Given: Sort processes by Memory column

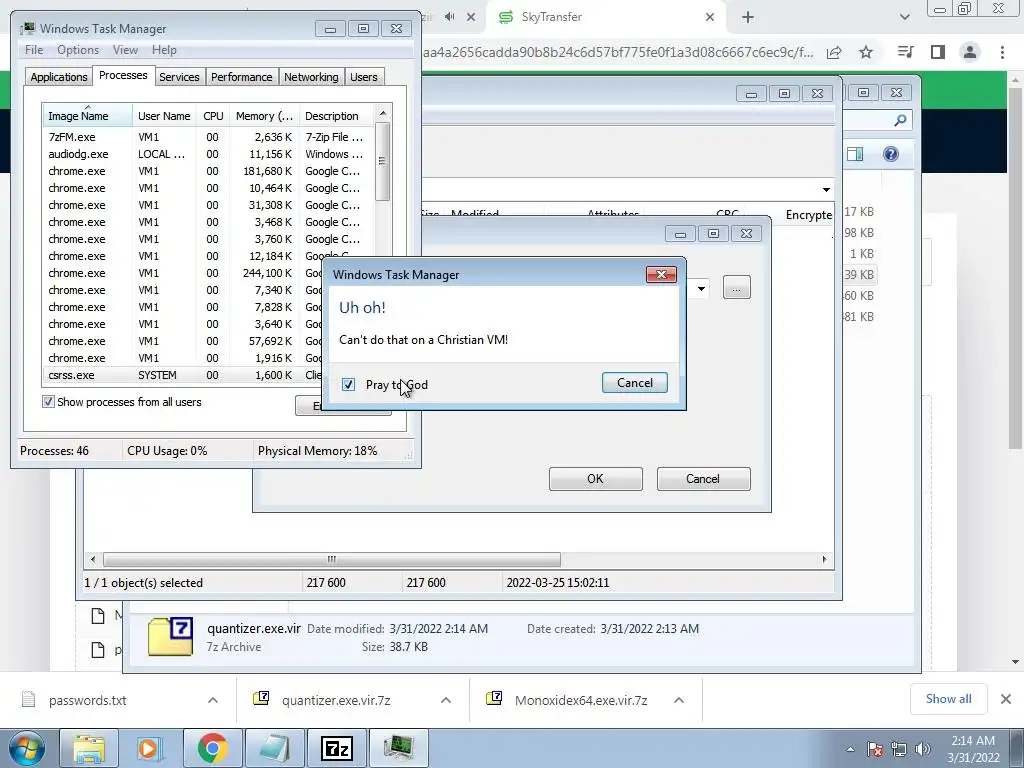Looking at the screenshot, I should coord(264,116).
